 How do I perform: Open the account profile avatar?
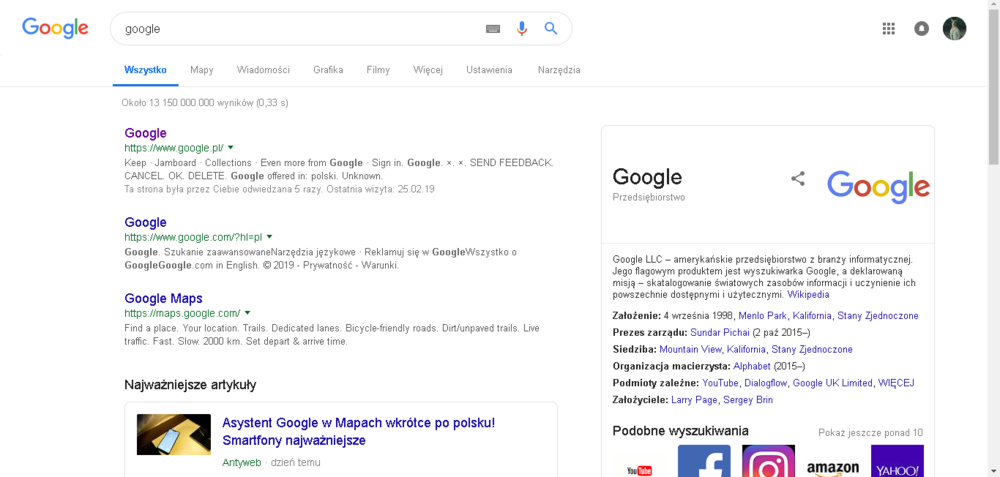tap(954, 29)
